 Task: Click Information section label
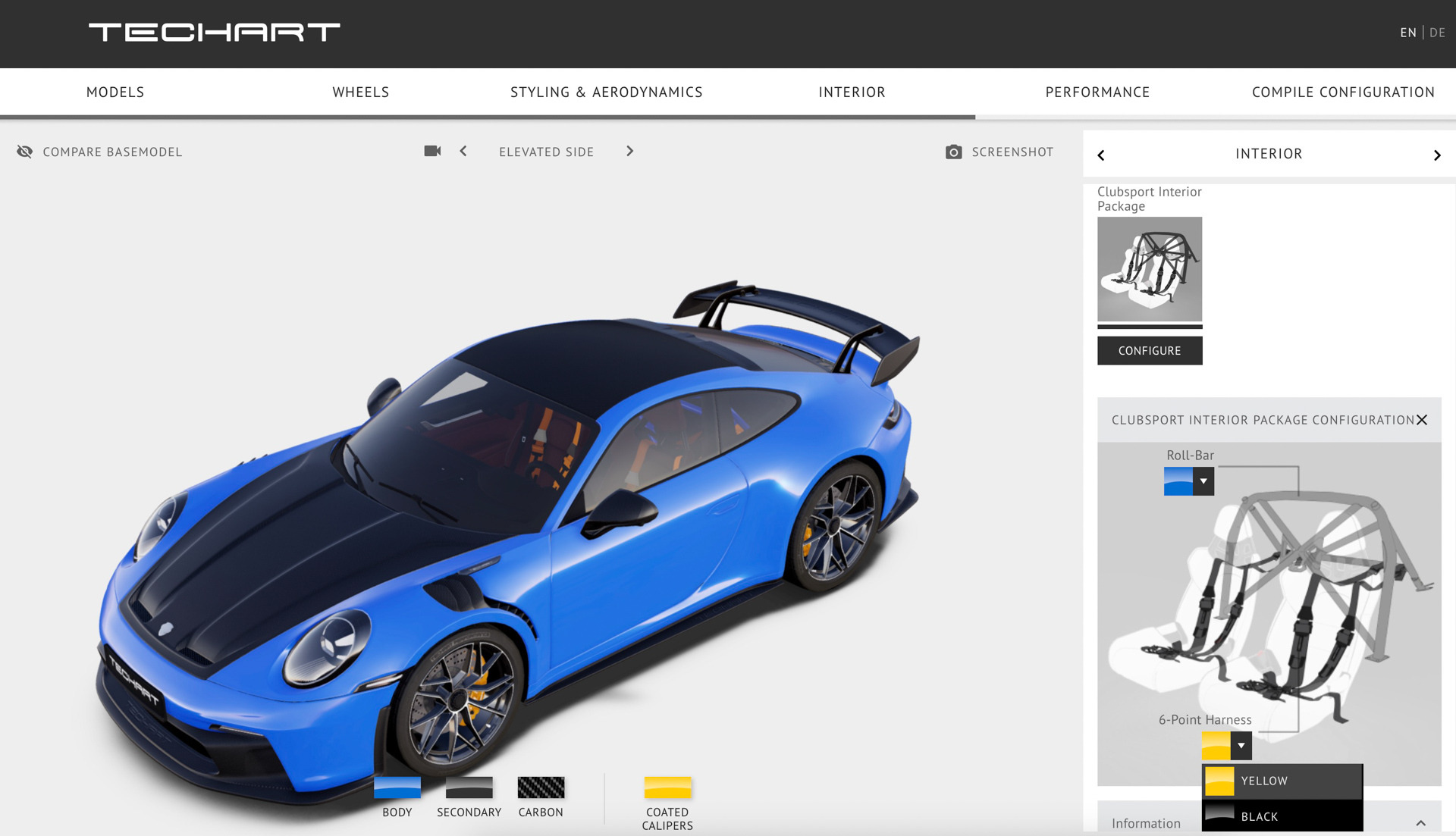[1146, 823]
